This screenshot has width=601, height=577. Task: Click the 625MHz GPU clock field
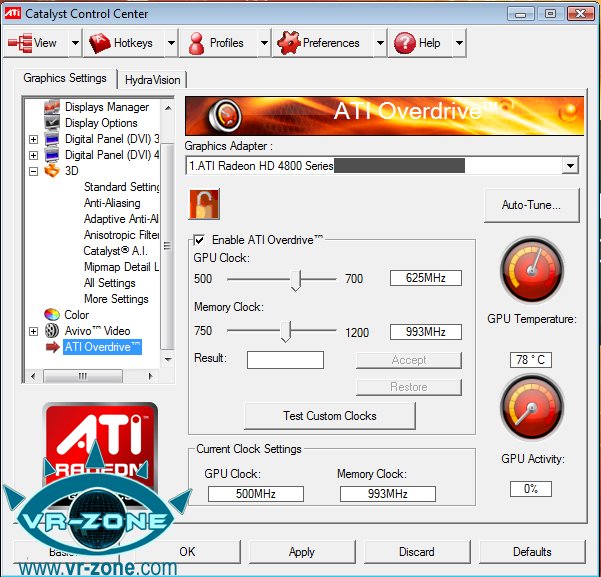426,278
